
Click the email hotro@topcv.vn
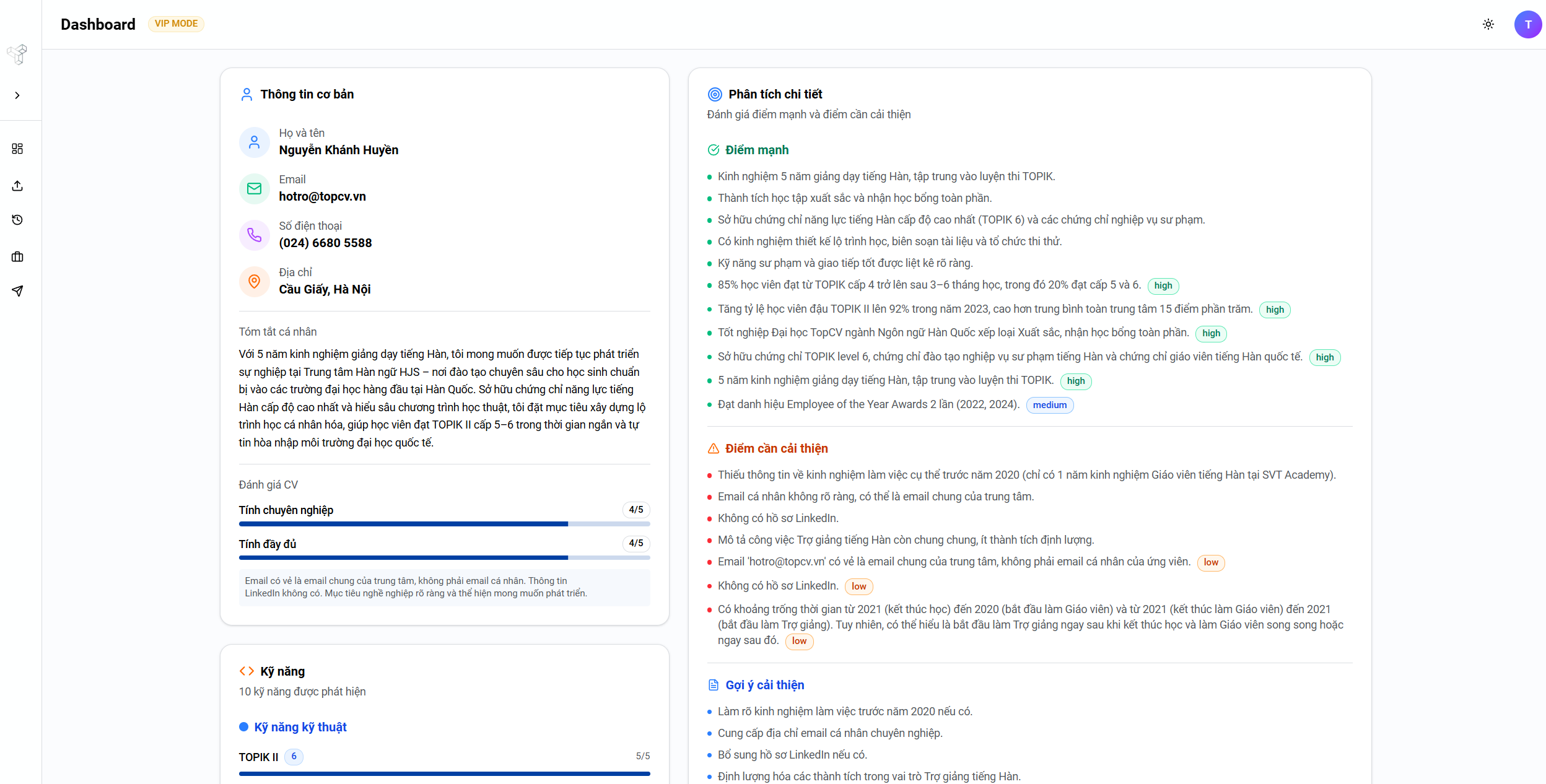(322, 196)
